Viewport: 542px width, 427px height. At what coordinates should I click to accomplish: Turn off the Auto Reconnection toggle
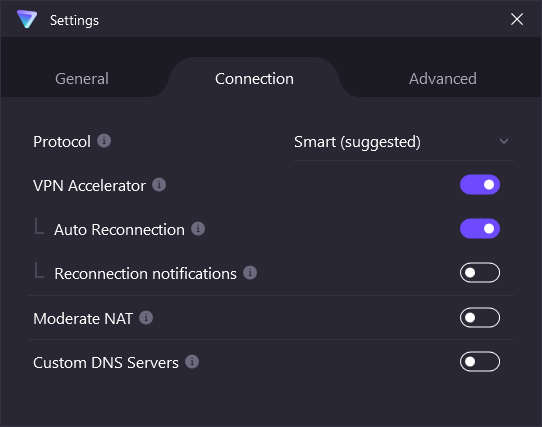[480, 229]
